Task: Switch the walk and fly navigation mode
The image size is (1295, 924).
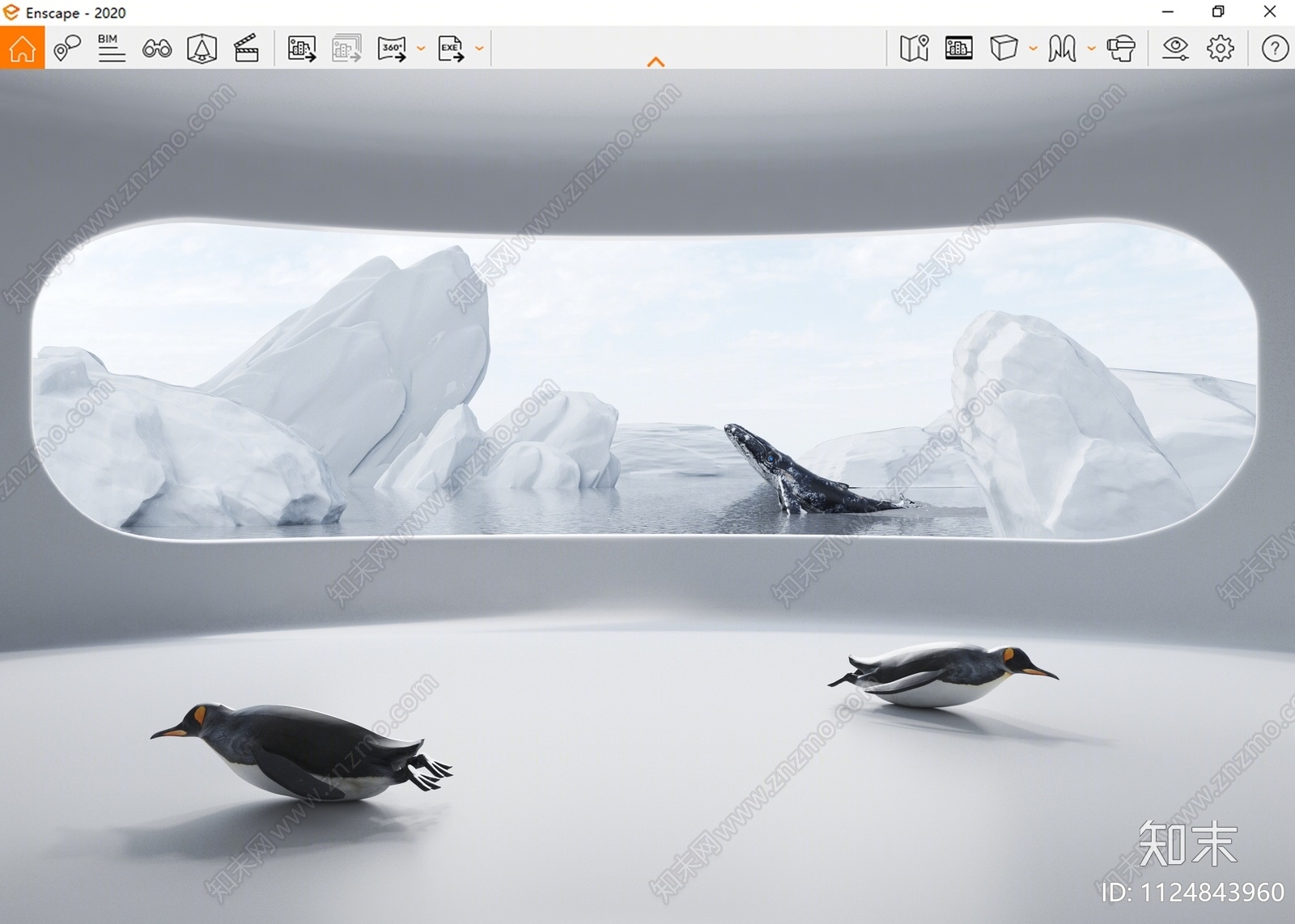Action: click(1062, 49)
